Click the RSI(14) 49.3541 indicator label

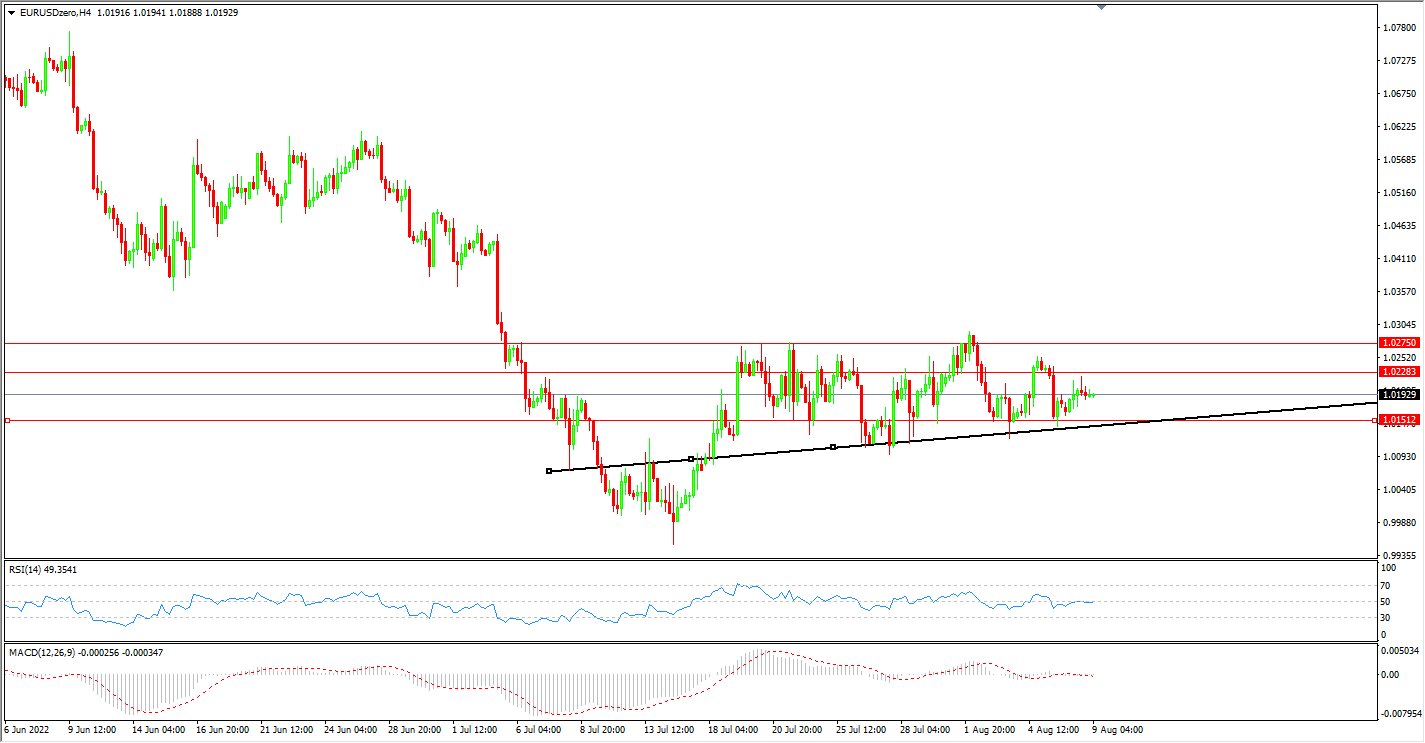pyautogui.click(x=43, y=570)
